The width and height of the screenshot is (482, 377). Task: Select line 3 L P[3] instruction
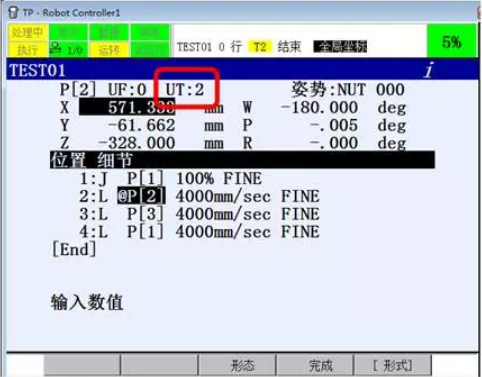tap(199, 214)
